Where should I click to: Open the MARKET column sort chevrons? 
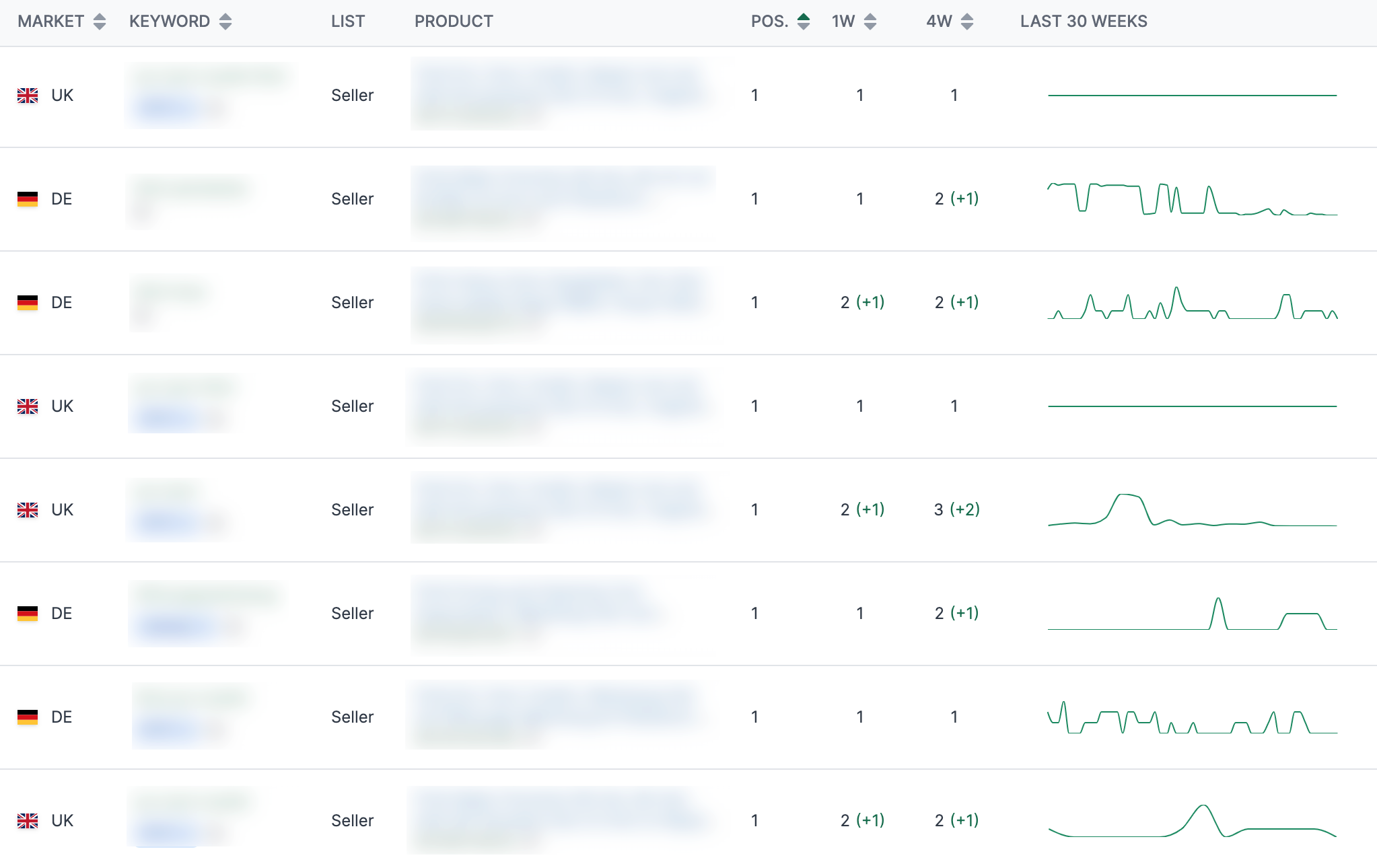point(100,21)
